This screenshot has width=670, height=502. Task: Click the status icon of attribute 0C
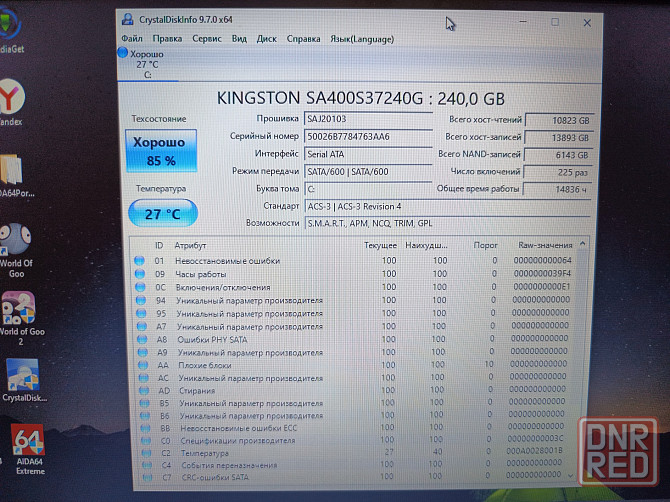click(140, 287)
